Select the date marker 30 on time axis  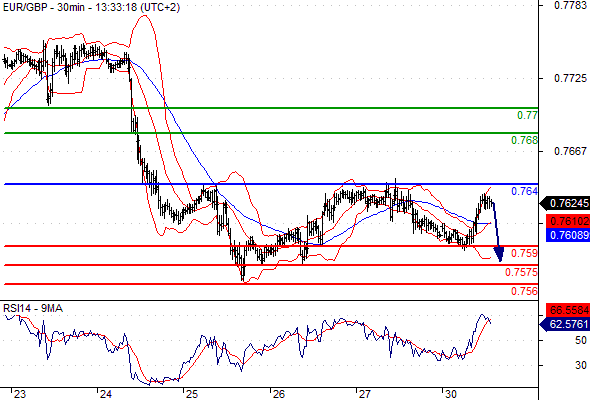point(450,394)
